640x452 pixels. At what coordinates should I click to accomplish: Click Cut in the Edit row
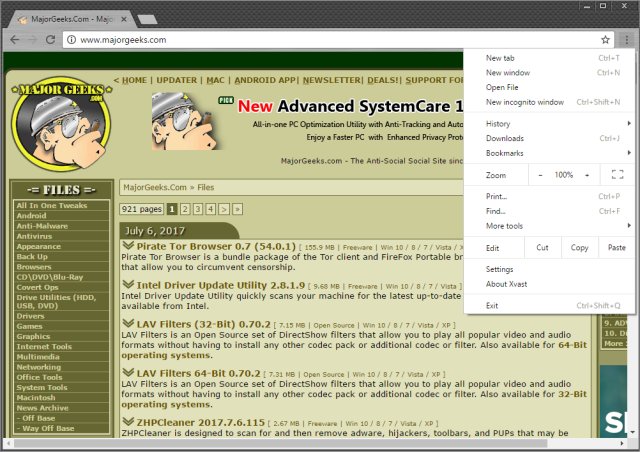point(542,247)
